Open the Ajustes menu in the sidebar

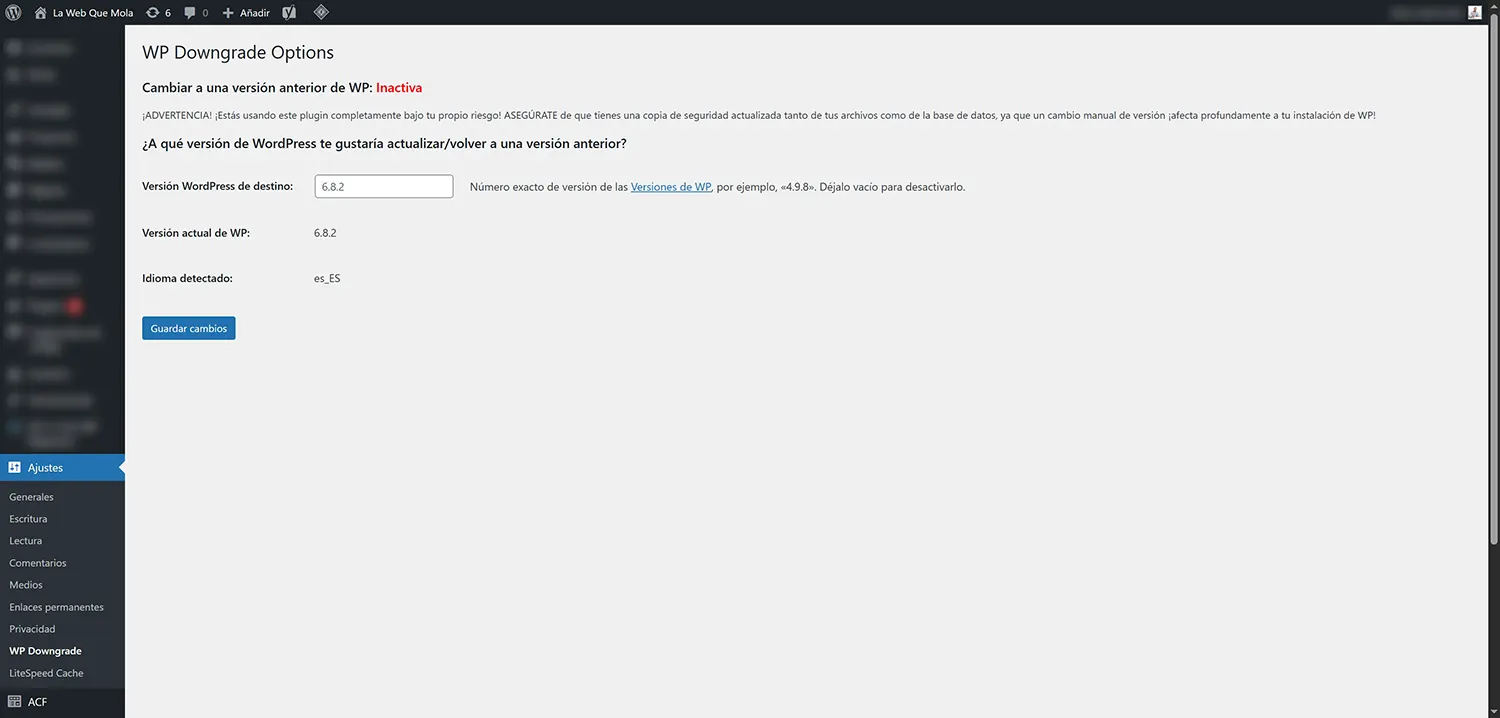pos(44,467)
